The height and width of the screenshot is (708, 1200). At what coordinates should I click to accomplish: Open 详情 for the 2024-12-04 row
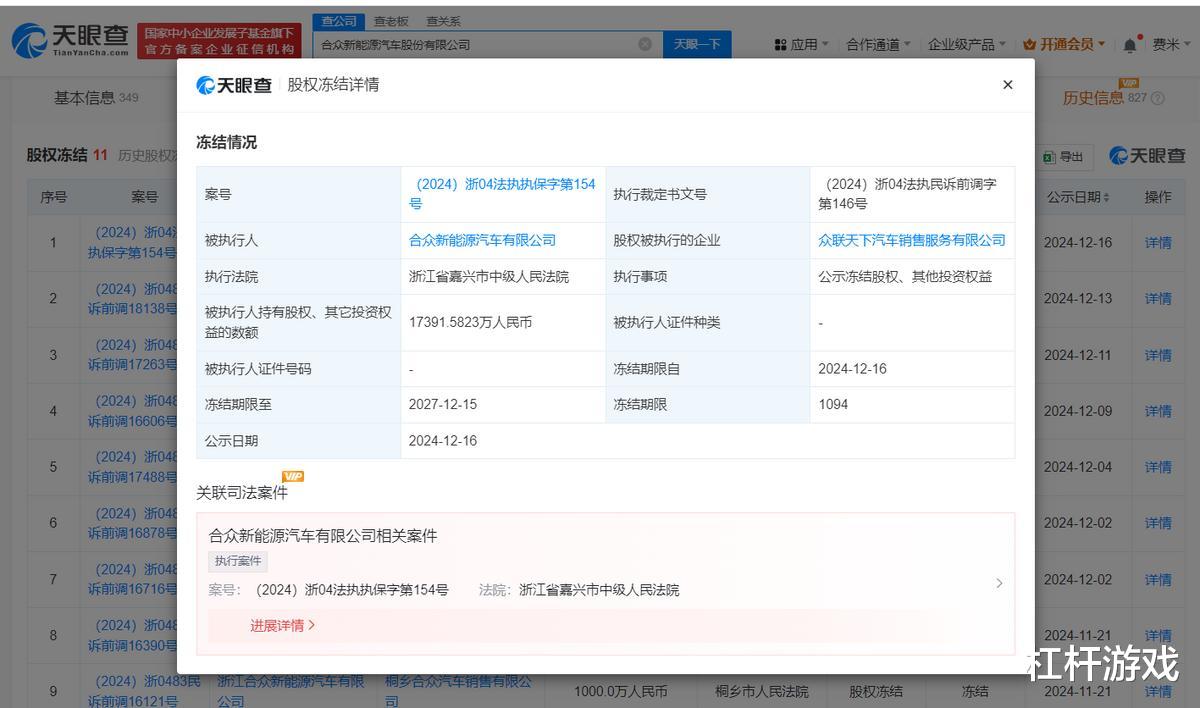pos(1158,467)
